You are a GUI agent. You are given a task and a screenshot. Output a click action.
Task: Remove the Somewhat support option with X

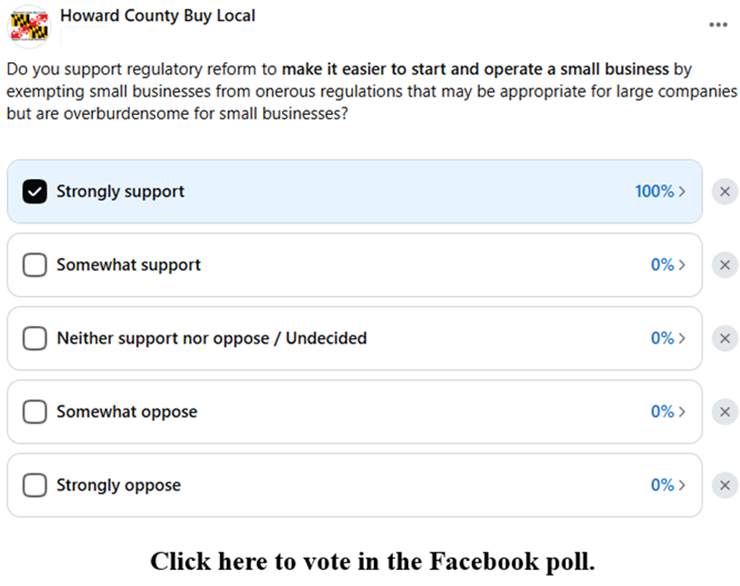[725, 265]
